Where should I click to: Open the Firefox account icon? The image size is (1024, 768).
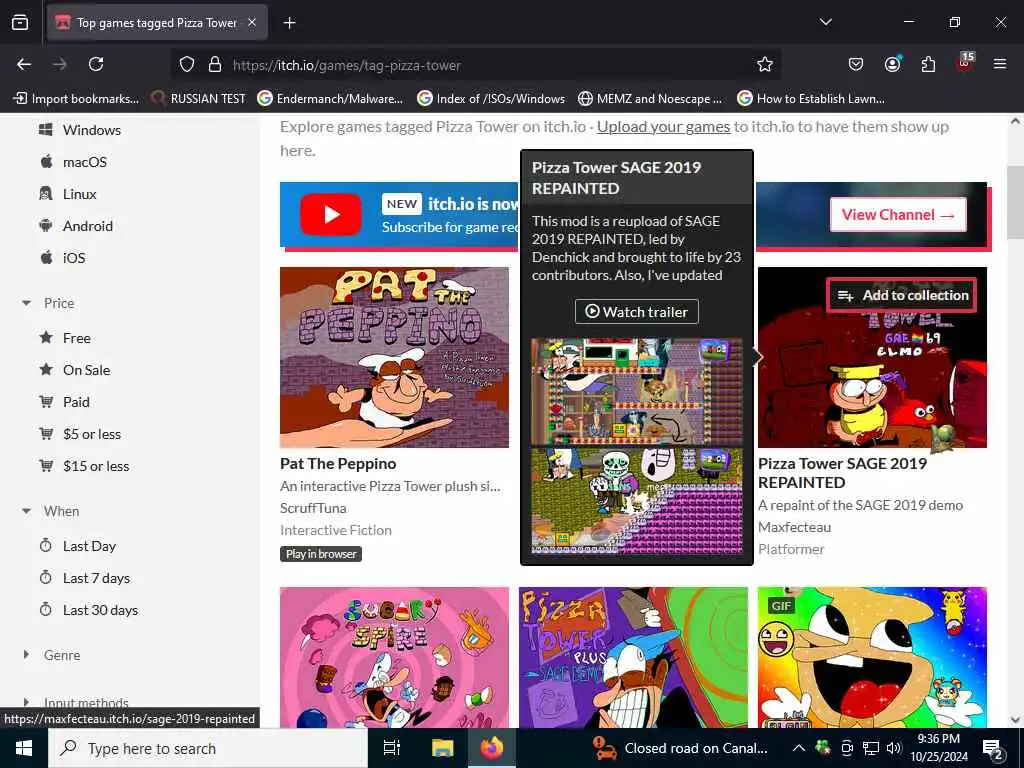coord(892,64)
